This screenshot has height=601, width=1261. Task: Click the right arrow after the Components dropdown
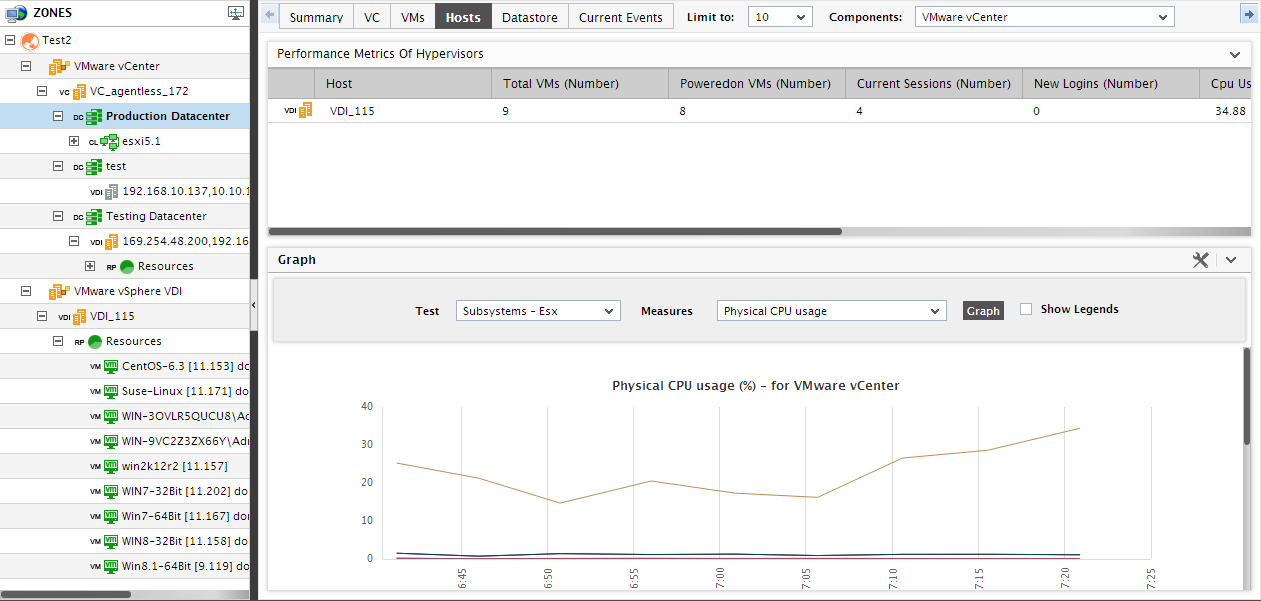(1248, 14)
